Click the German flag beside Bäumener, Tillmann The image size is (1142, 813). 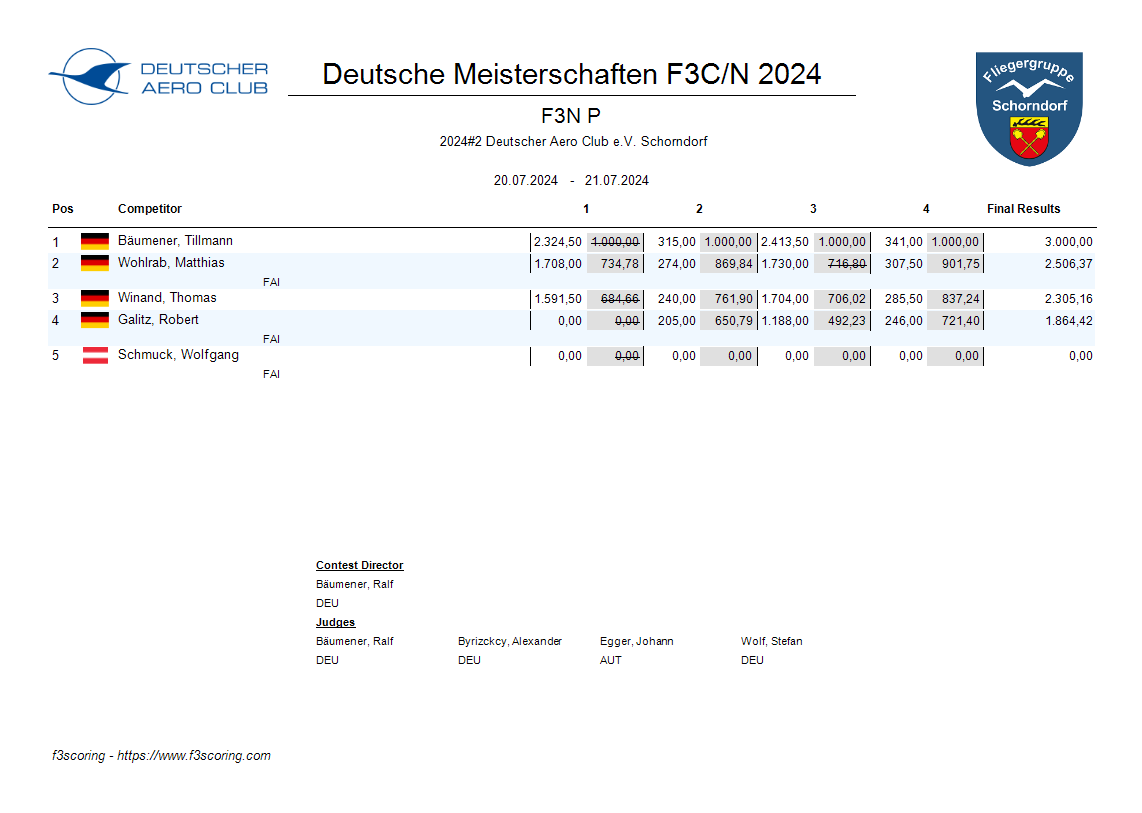[x=95, y=242]
